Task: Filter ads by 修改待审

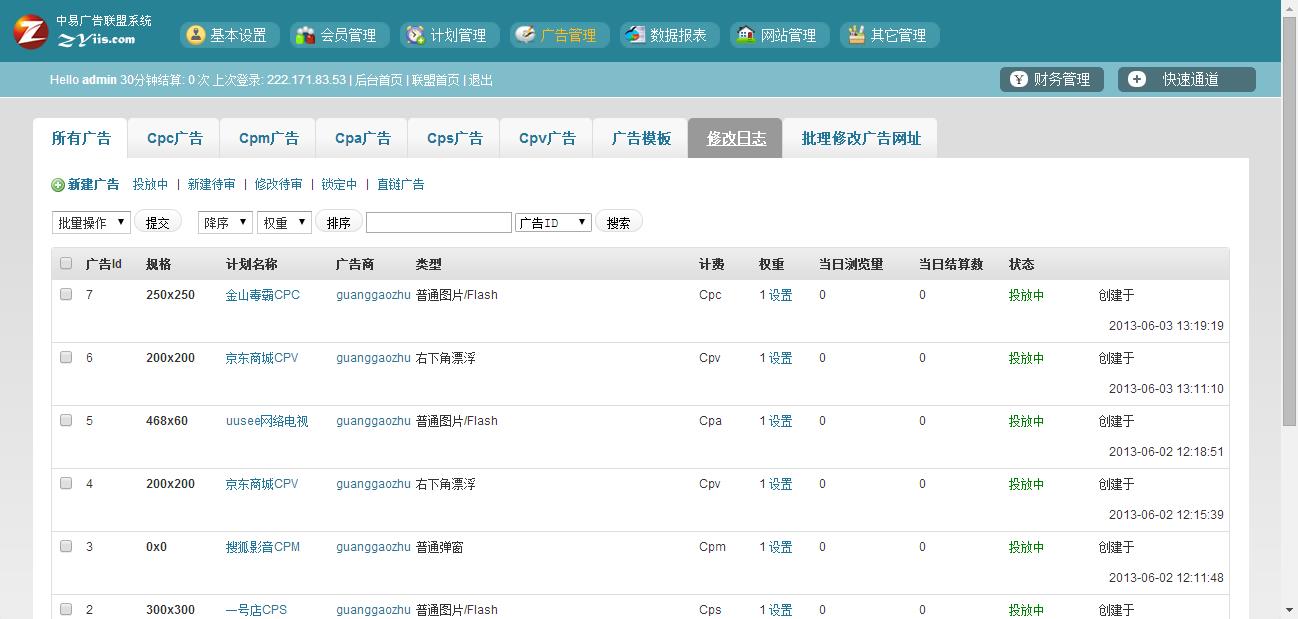Action: click(x=279, y=185)
